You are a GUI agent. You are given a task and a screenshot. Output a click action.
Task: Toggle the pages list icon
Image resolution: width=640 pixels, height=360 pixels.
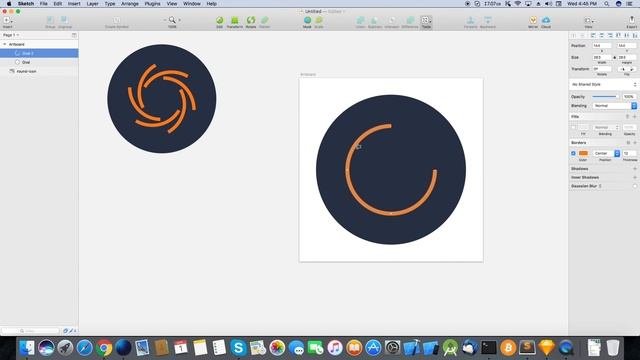74,35
